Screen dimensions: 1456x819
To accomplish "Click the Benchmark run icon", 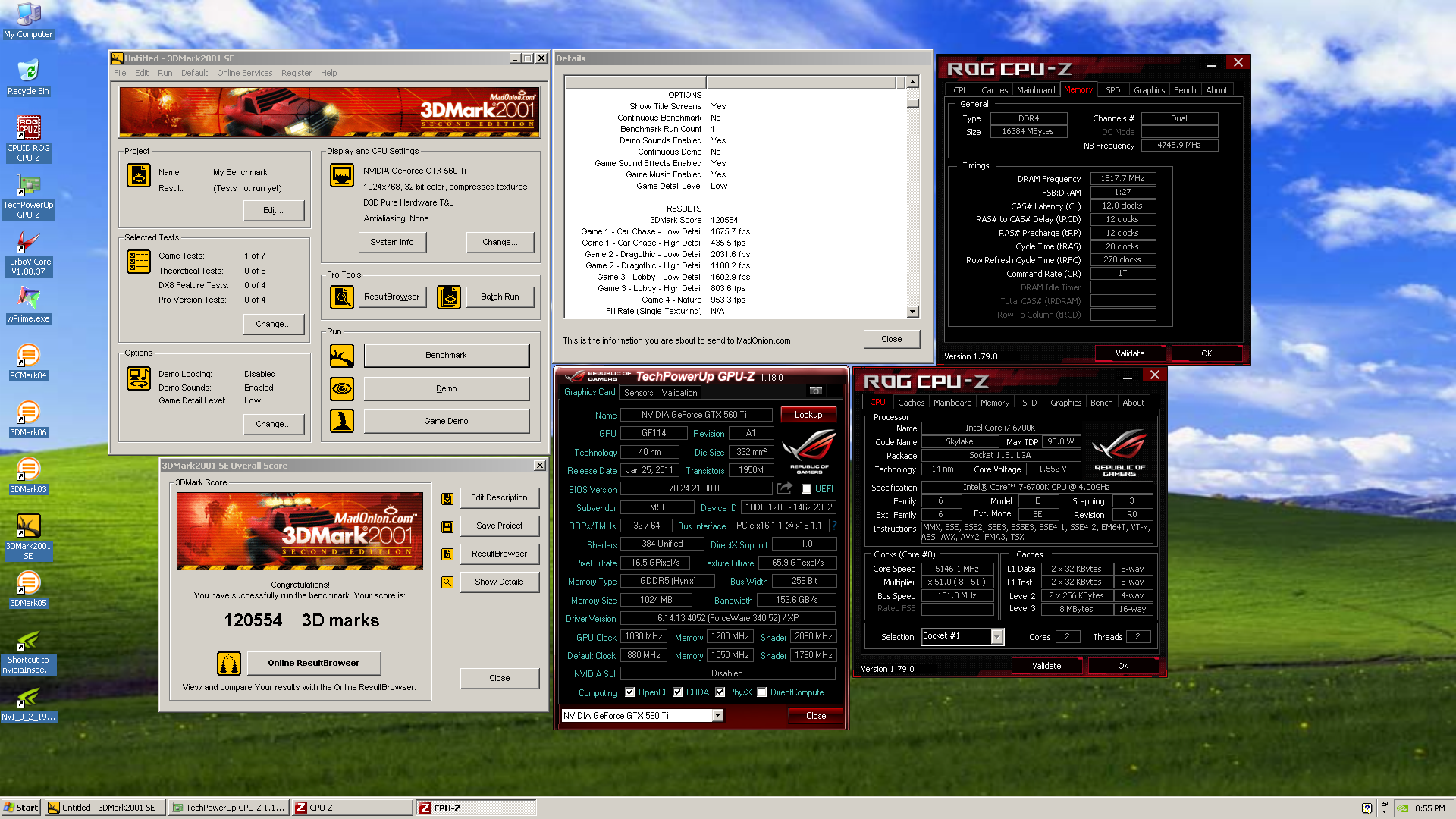I will (x=342, y=355).
